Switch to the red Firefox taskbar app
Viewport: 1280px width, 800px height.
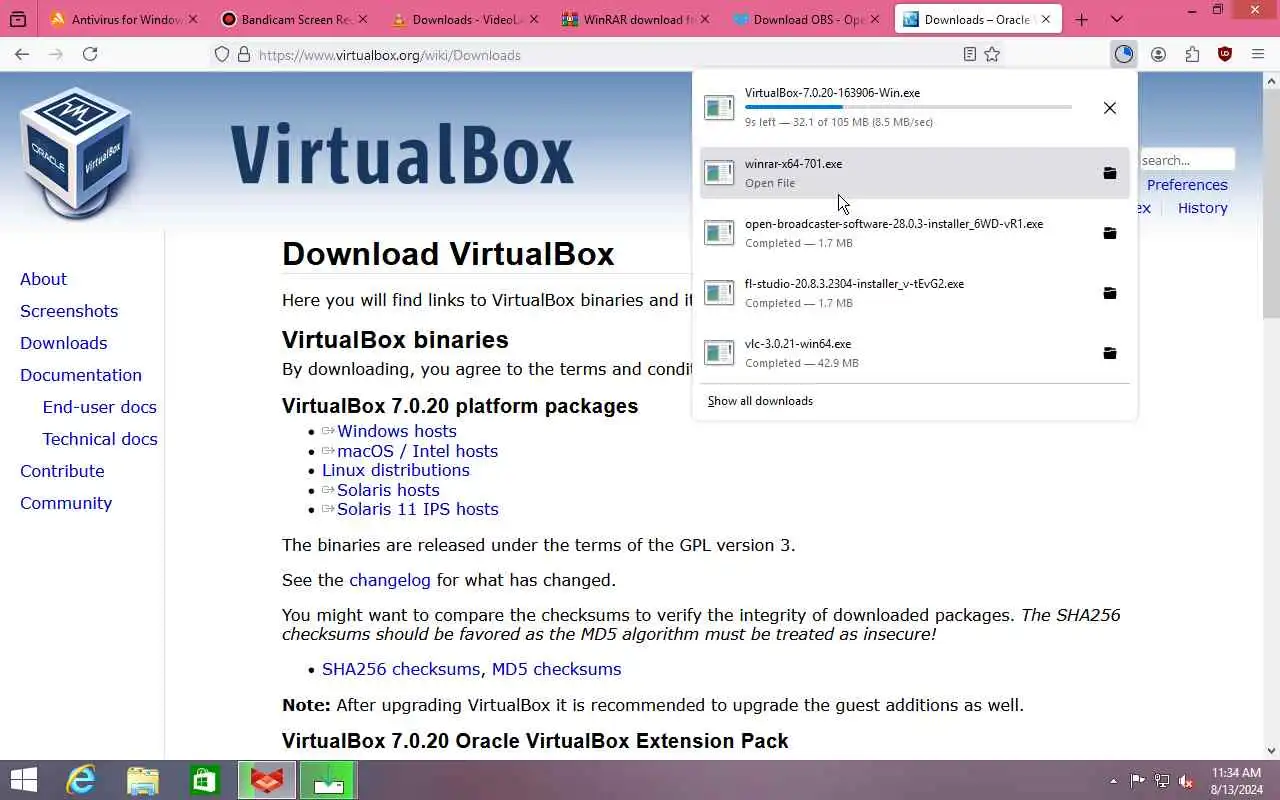(x=267, y=780)
